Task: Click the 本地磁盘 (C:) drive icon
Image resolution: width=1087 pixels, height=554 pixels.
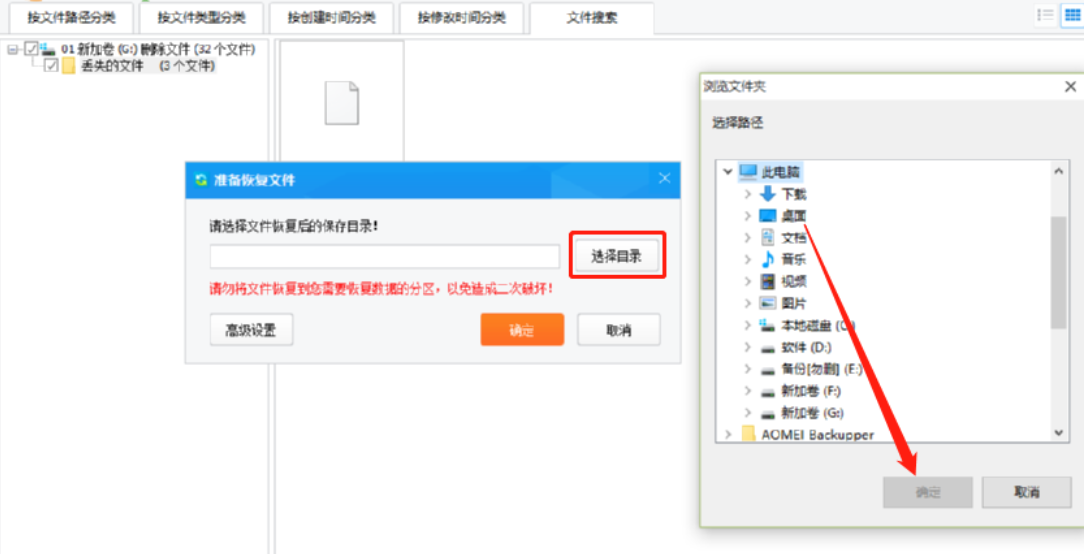Action: click(767, 324)
